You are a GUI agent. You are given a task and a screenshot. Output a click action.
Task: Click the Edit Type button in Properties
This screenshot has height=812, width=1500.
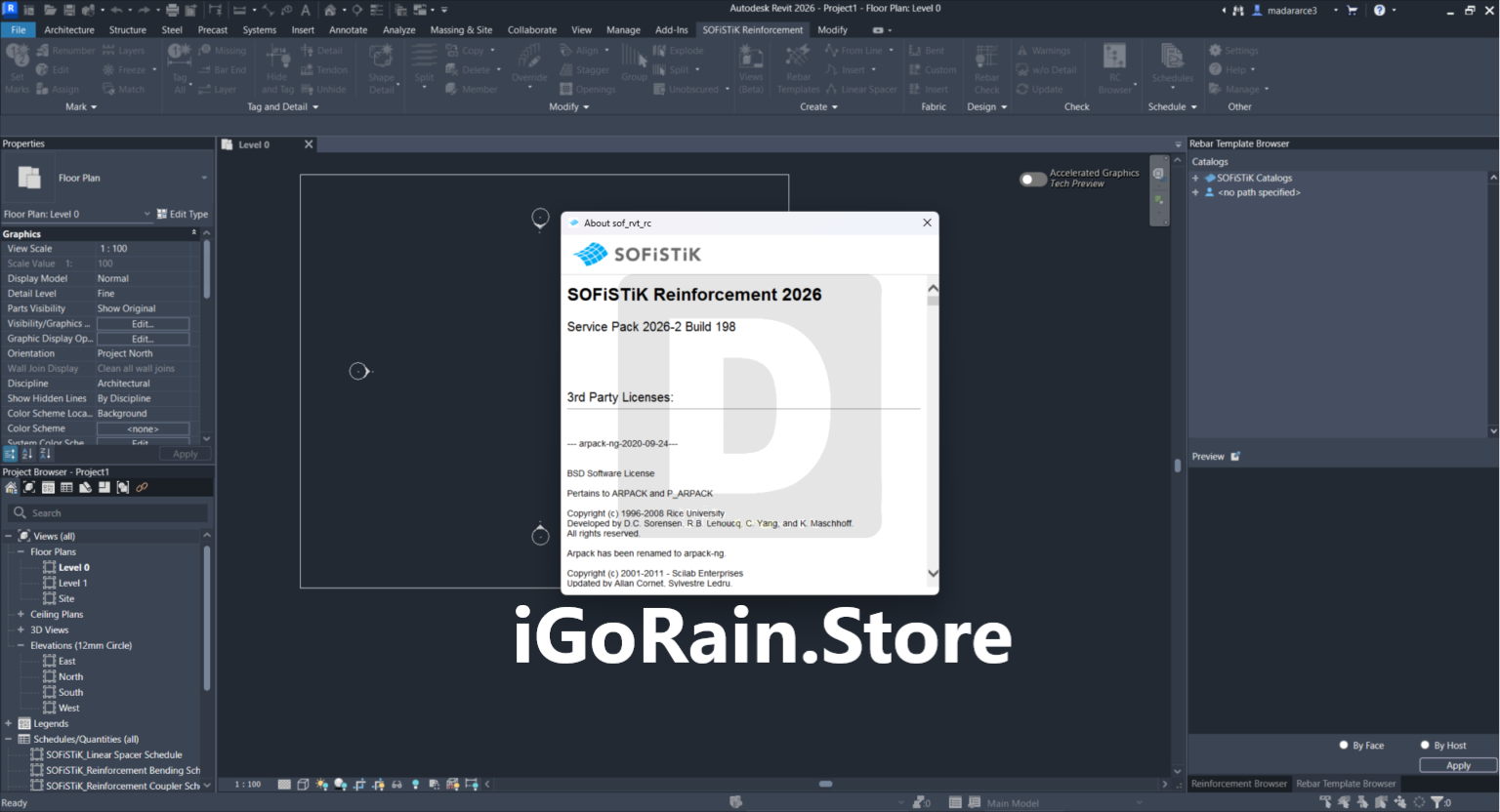tap(183, 214)
